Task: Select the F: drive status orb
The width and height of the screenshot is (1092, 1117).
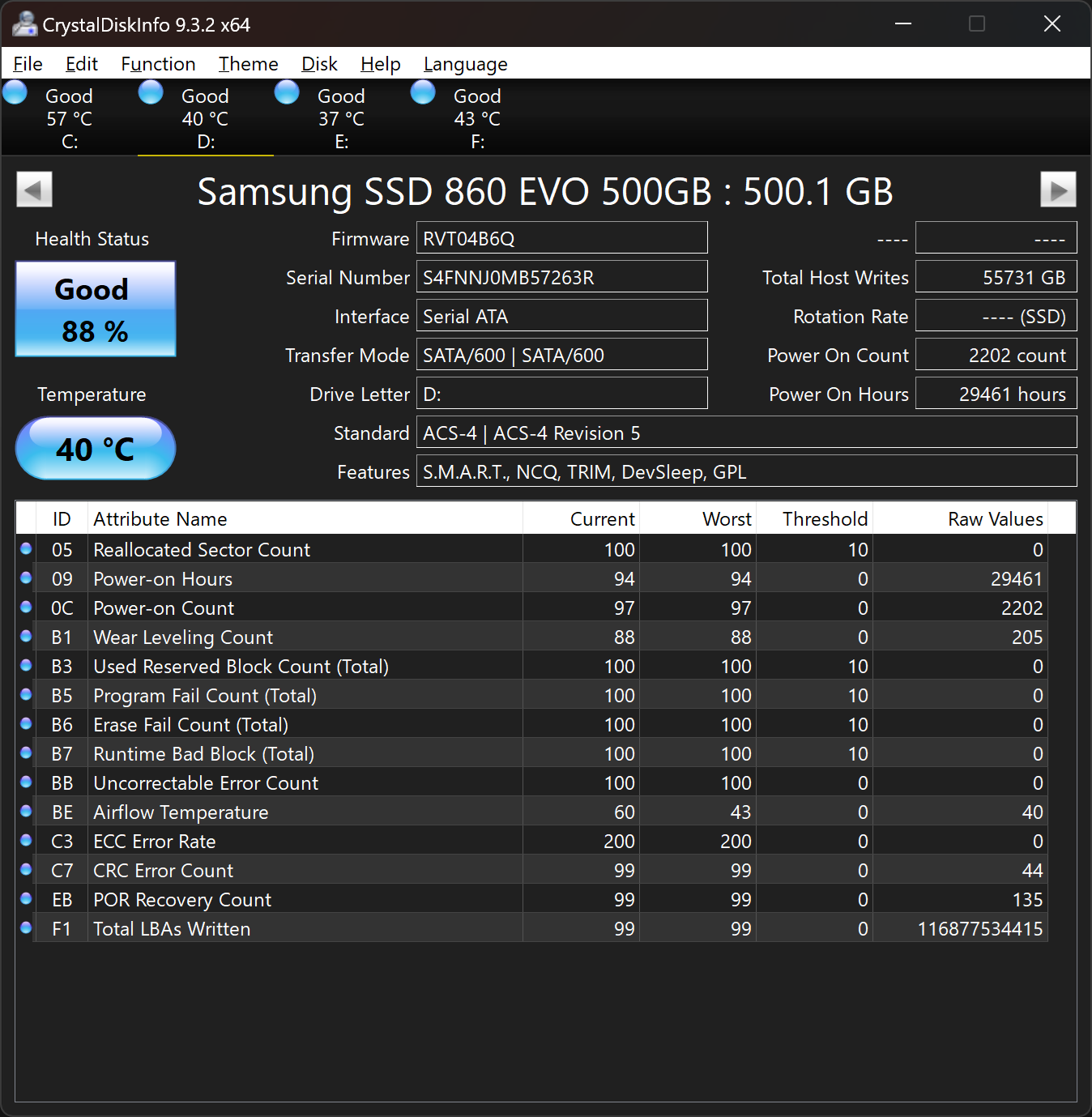Action: click(x=423, y=93)
